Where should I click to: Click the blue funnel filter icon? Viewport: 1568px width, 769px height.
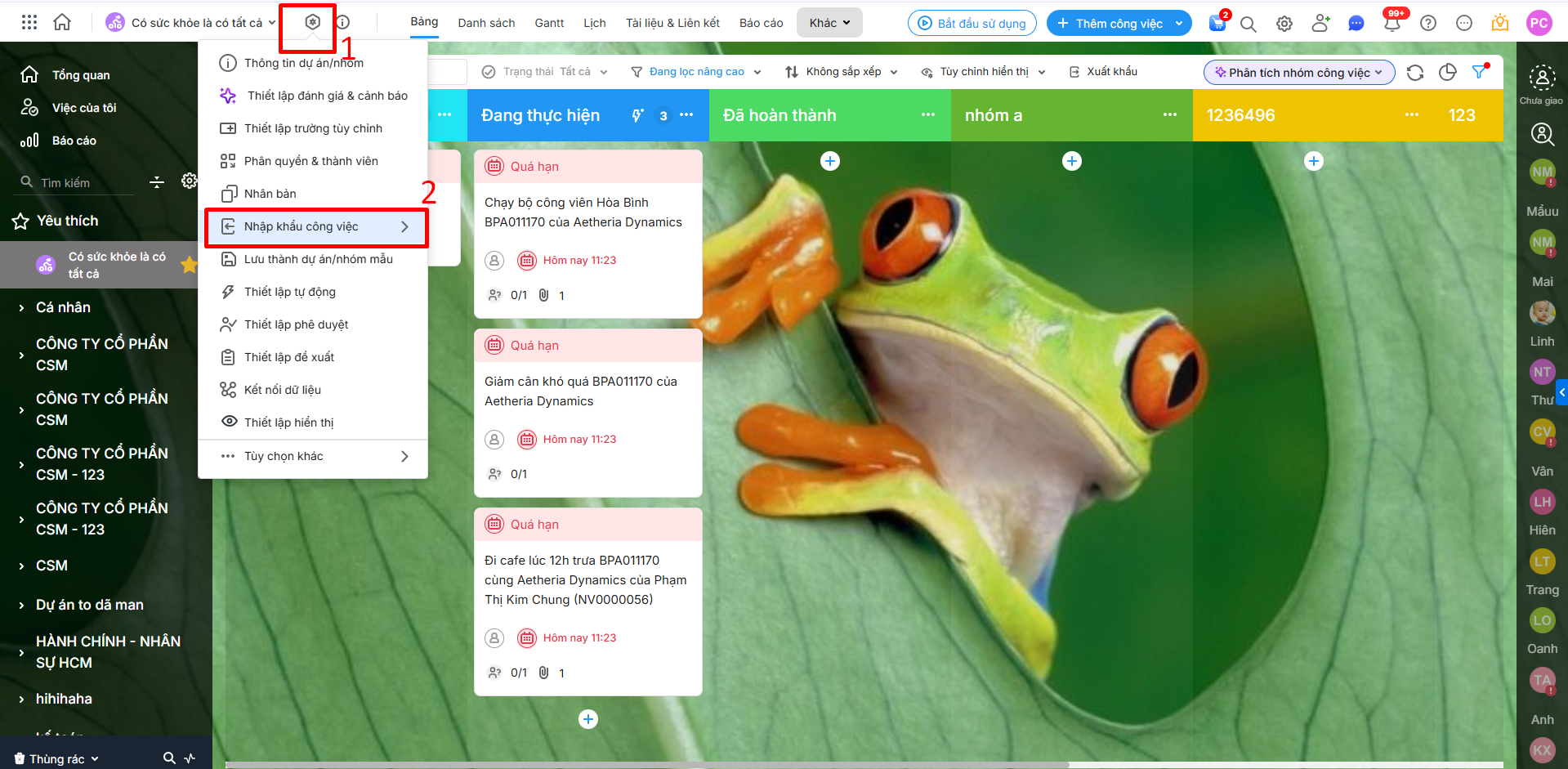1480,72
